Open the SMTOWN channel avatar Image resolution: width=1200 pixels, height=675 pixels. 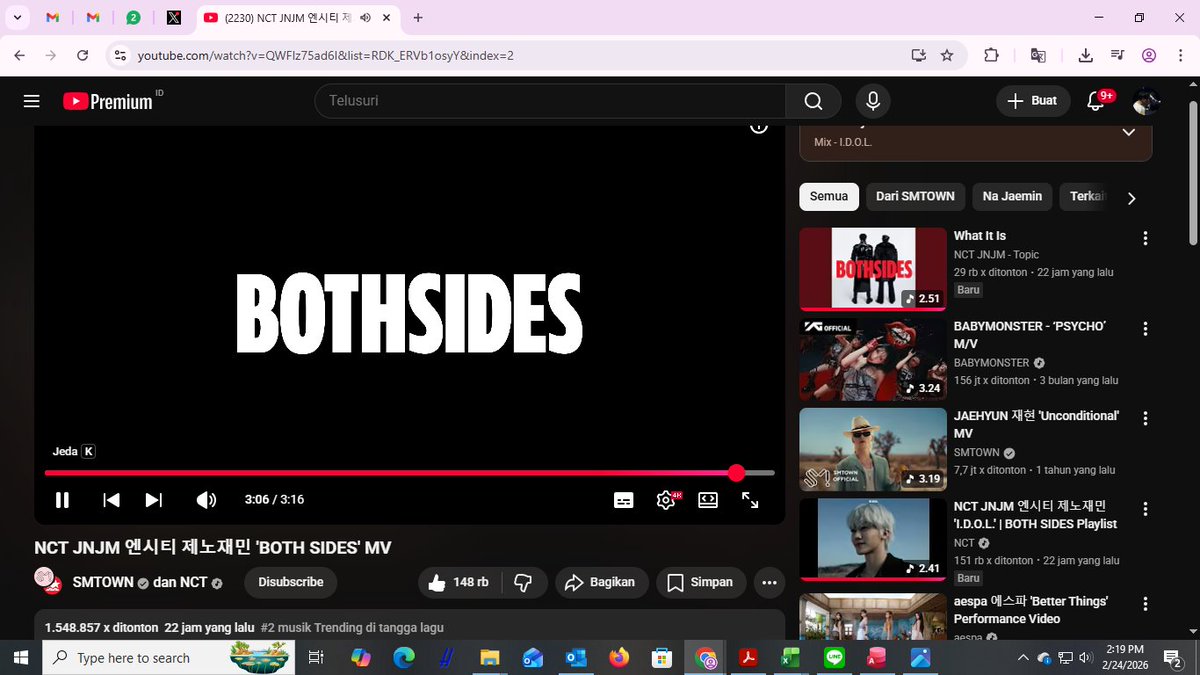click(x=48, y=581)
